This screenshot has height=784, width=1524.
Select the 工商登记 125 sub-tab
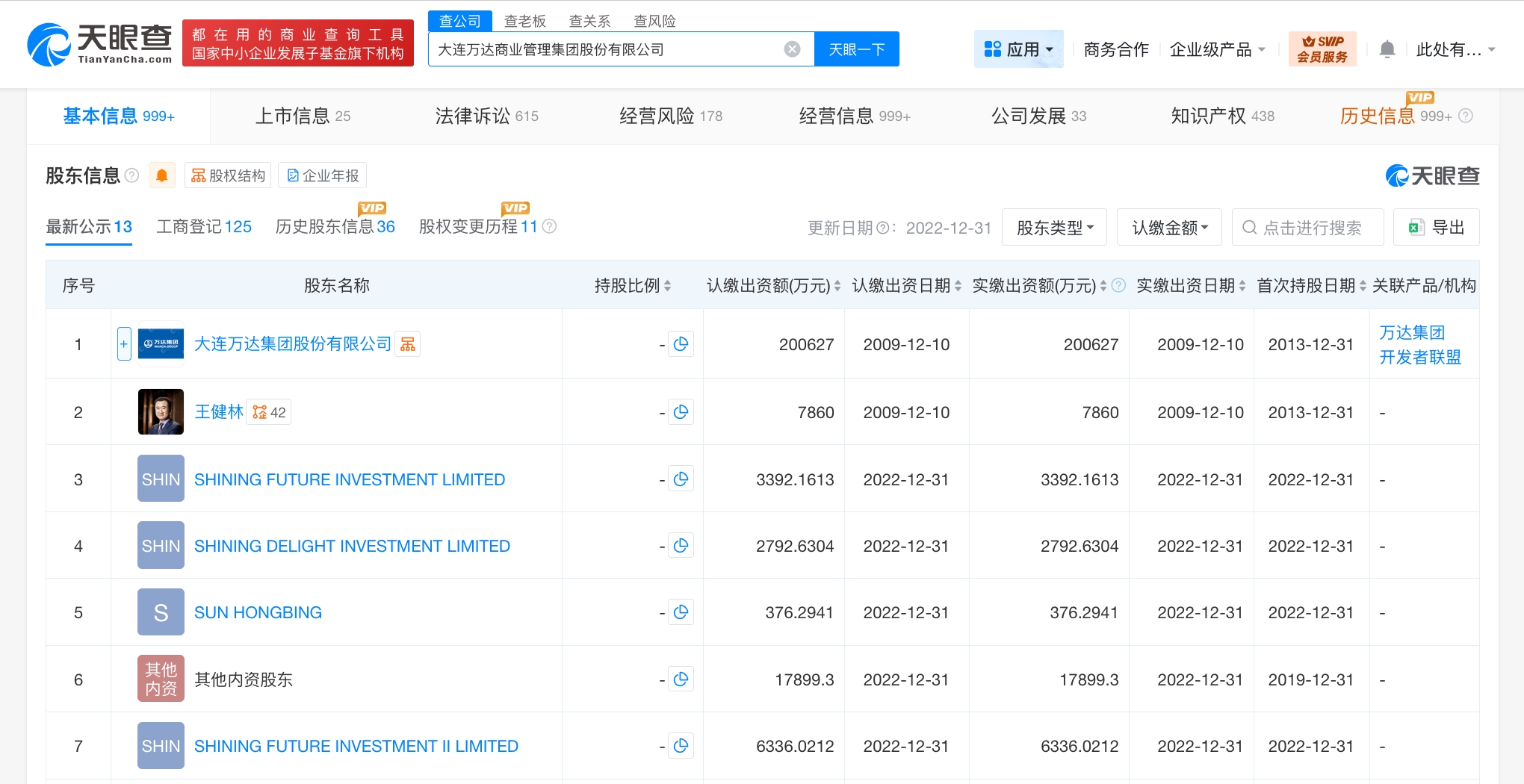tap(204, 227)
